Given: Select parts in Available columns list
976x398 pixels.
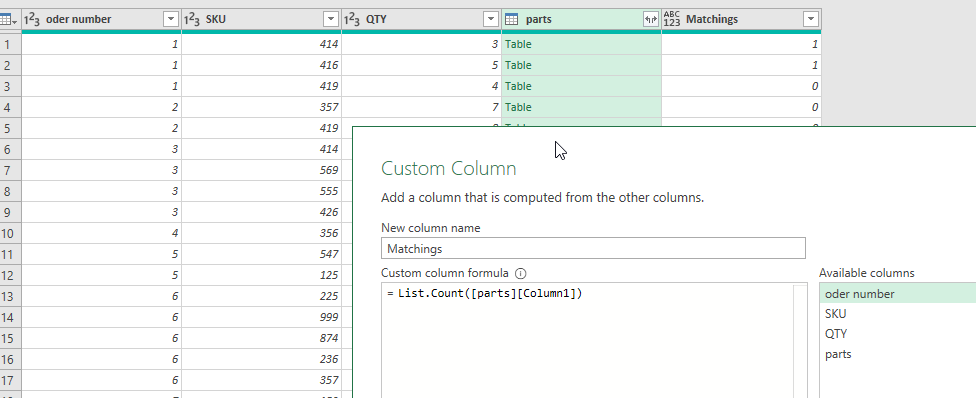Looking at the screenshot, I should (x=898, y=354).
